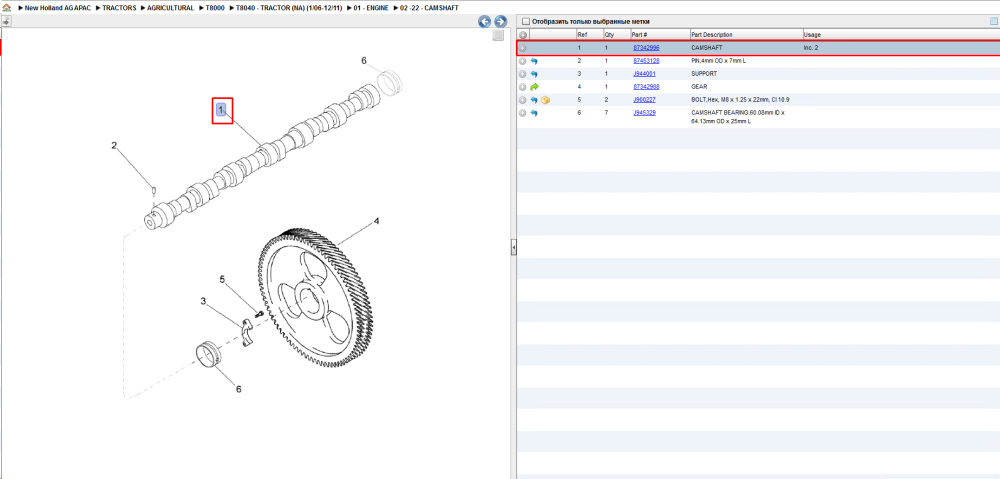The image size is (1000, 479).
Task: Click the Qty column header
Action: point(616,34)
